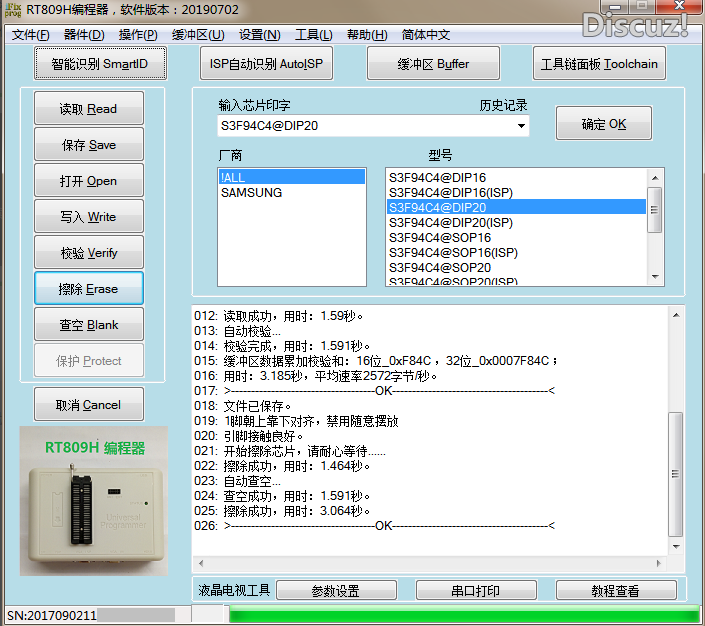Select model S3F94C4@DIP20
The width and height of the screenshot is (705, 626).
click(x=516, y=207)
